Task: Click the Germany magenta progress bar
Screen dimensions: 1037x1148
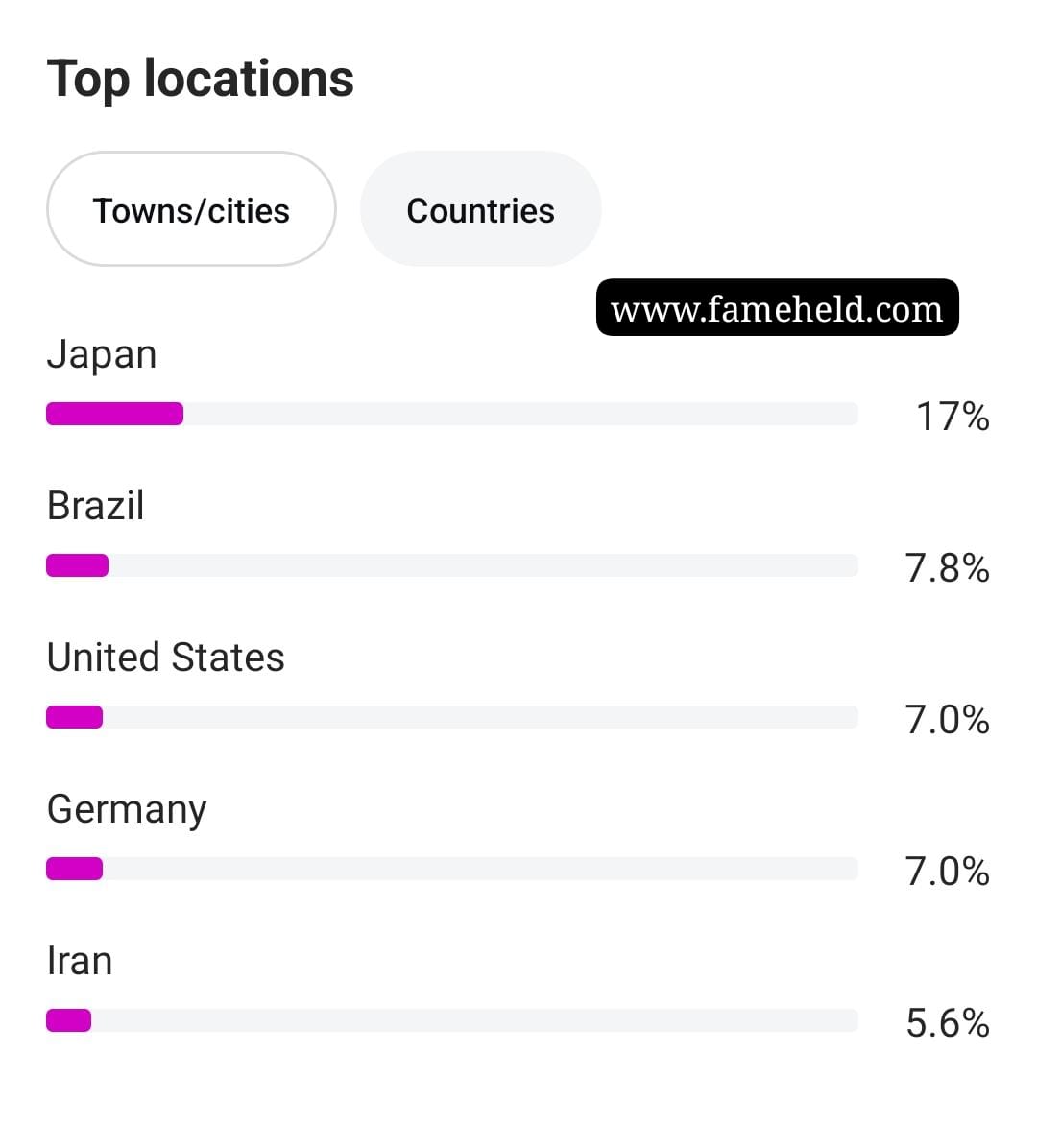Action: click(75, 869)
